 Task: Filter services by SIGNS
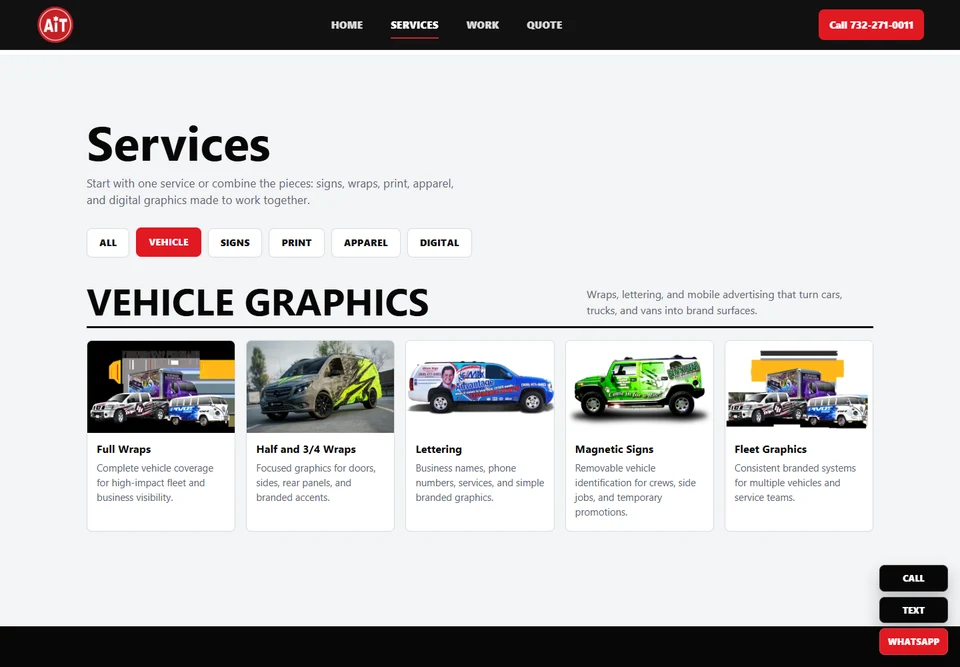[x=235, y=243]
